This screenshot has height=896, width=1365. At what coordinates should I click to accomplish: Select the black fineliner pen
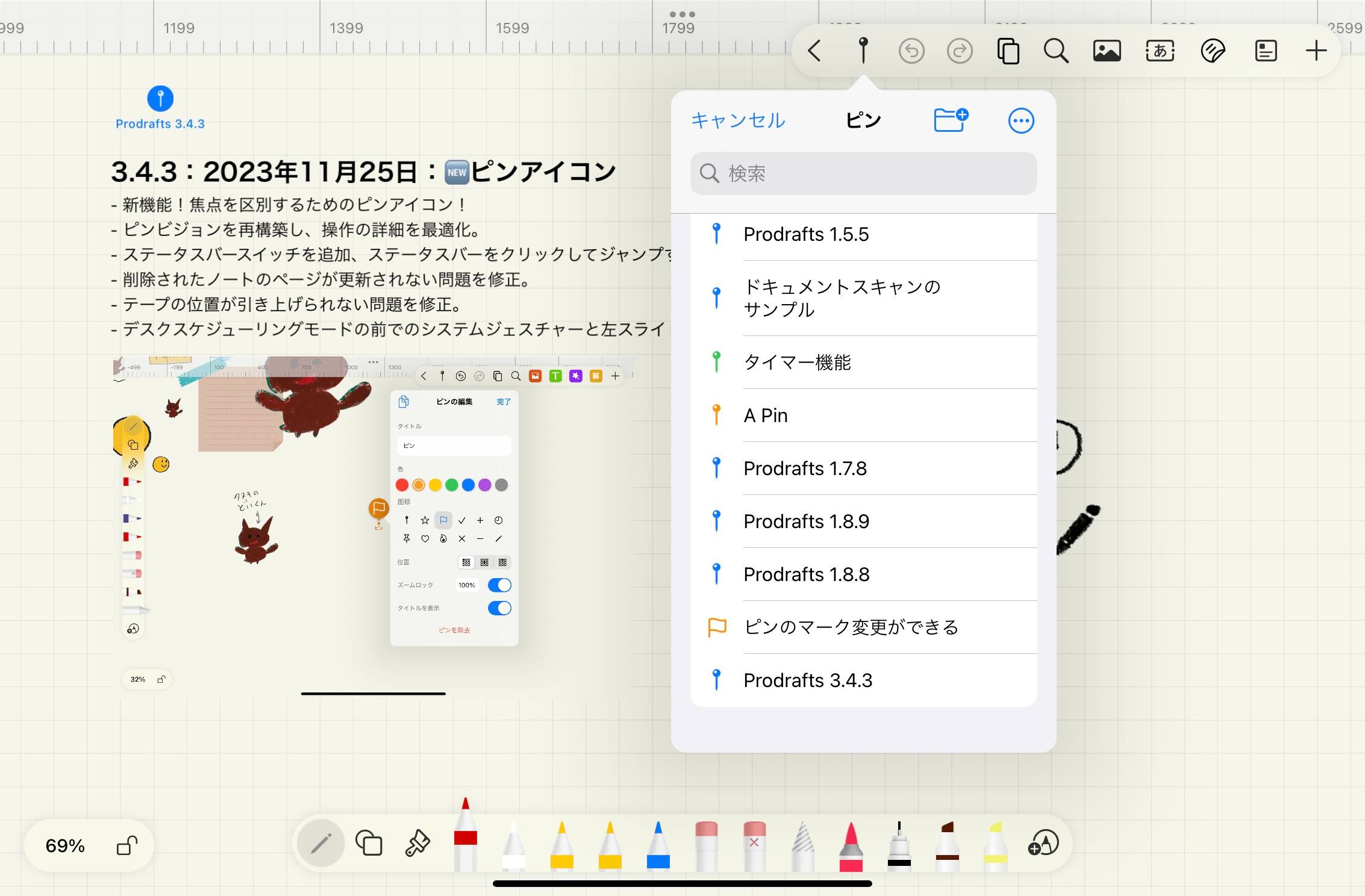tap(899, 846)
